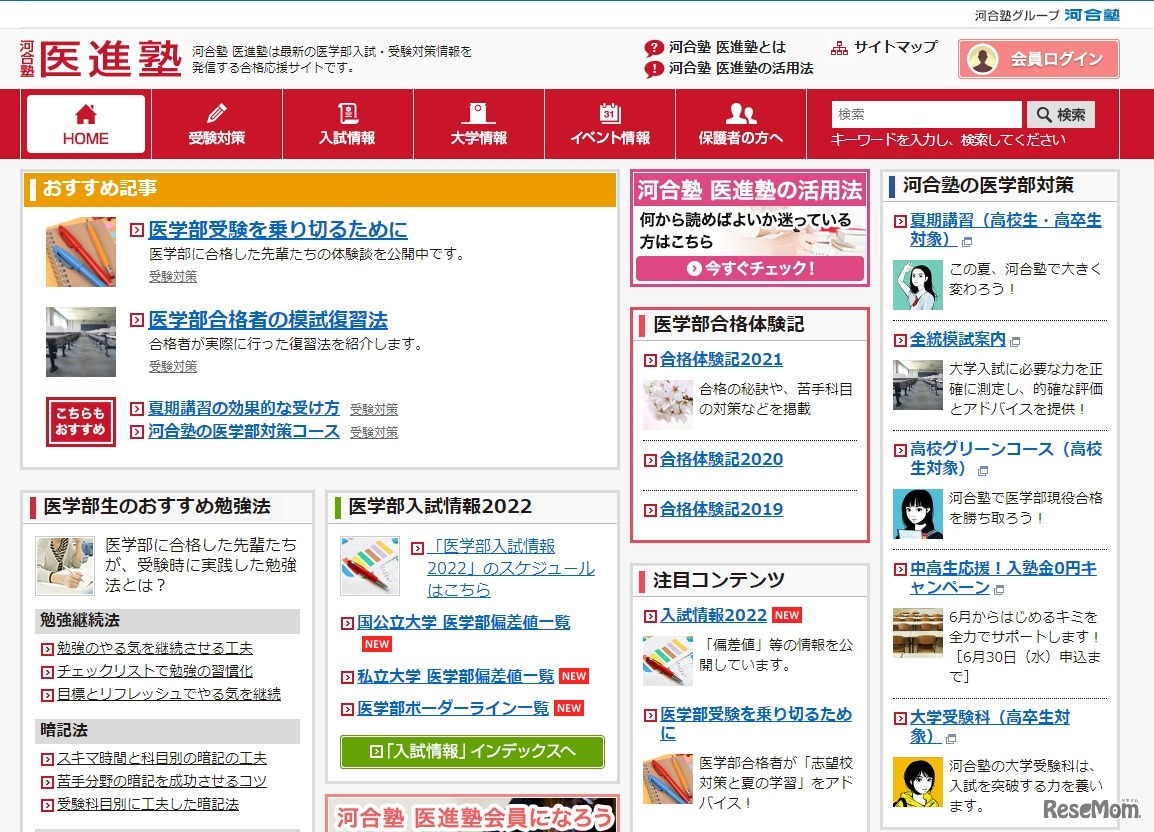
Task: Click the book icon above 入試情報
Action: point(347,113)
